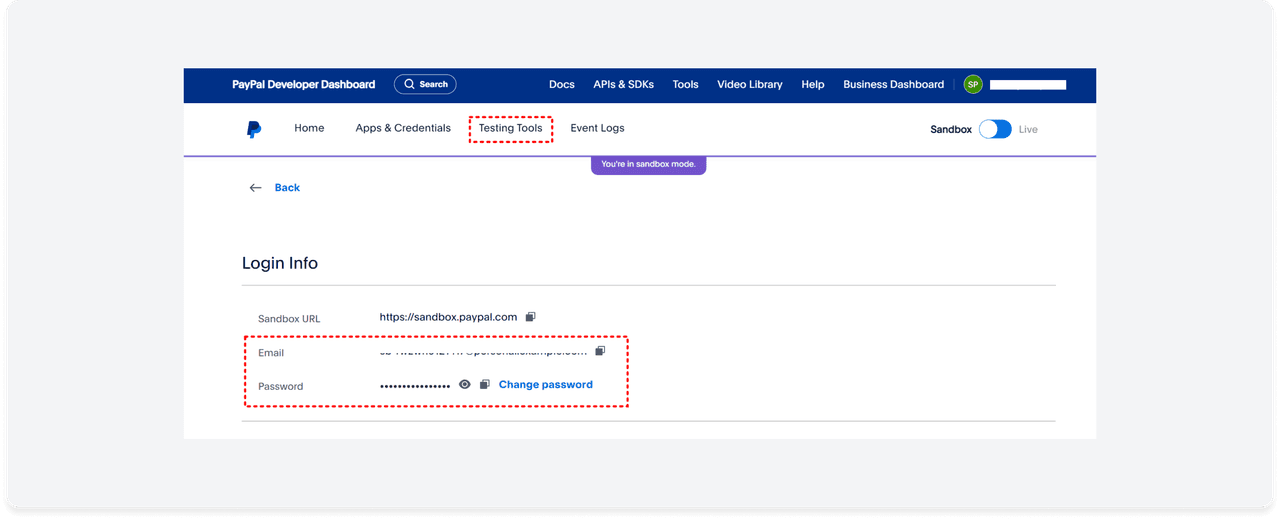The image size is (1280, 520).
Task: Copy the sandbox account password
Action: click(x=485, y=385)
